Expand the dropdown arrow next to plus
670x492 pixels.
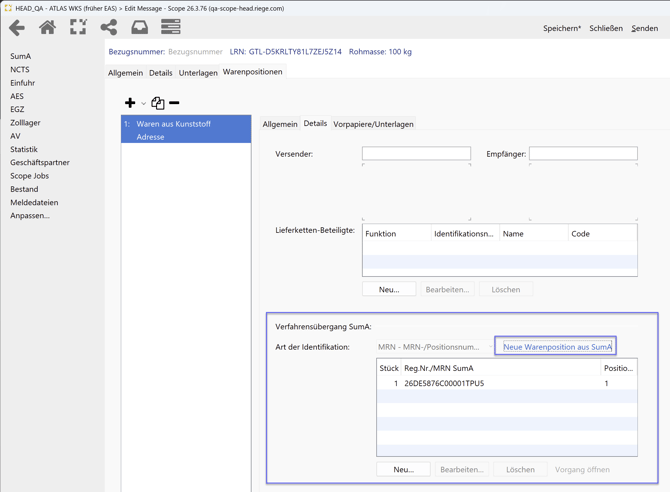[144, 104]
